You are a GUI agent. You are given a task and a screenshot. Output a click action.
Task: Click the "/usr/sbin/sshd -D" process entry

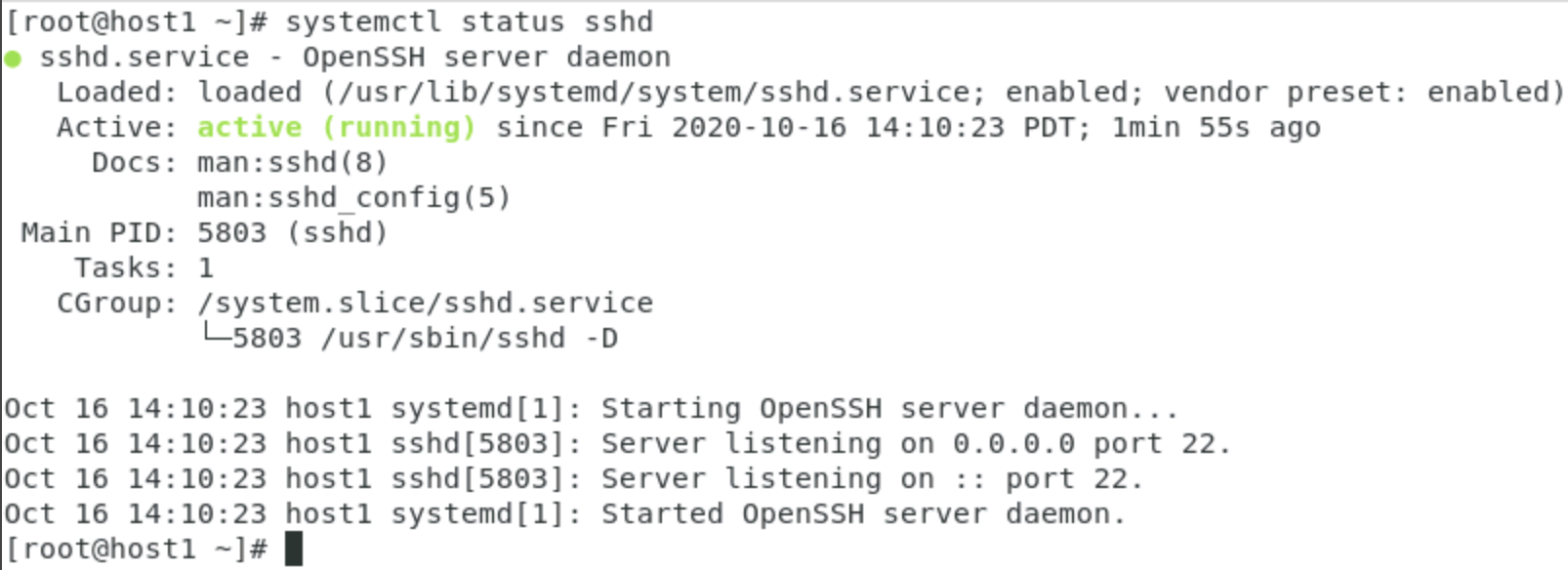[x=469, y=339]
